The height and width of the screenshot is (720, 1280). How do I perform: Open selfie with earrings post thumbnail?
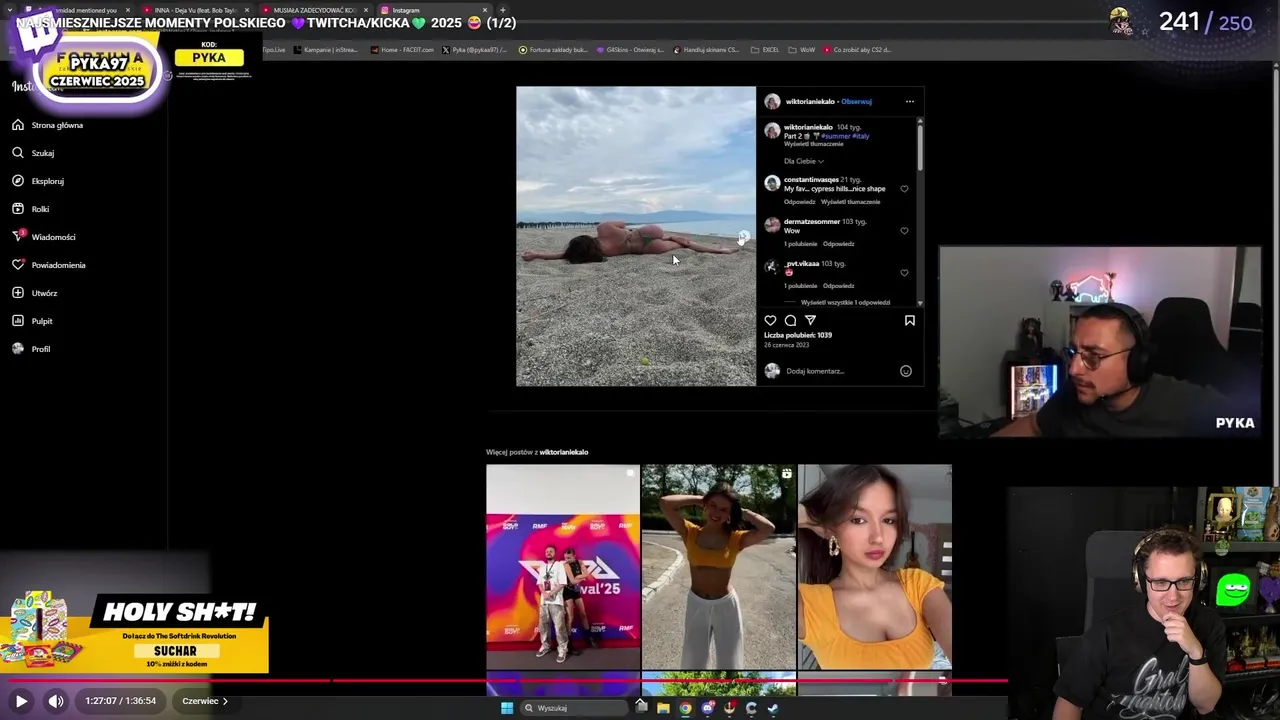pos(875,566)
